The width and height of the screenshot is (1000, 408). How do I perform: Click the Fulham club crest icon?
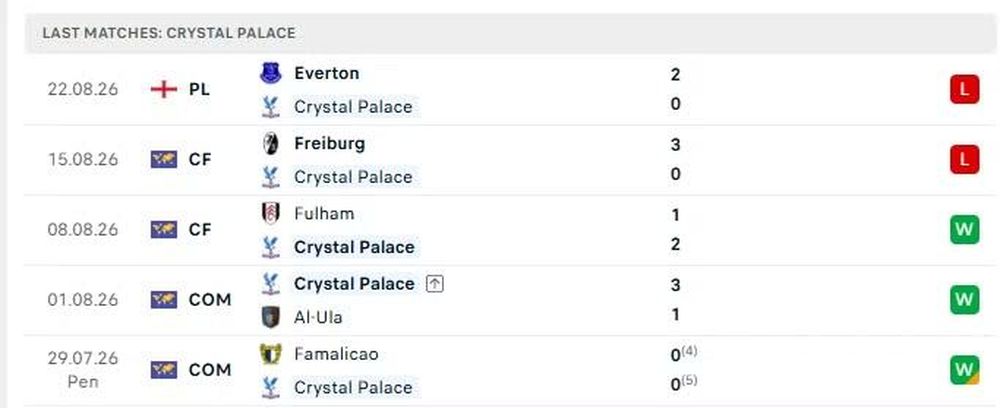coord(270,214)
